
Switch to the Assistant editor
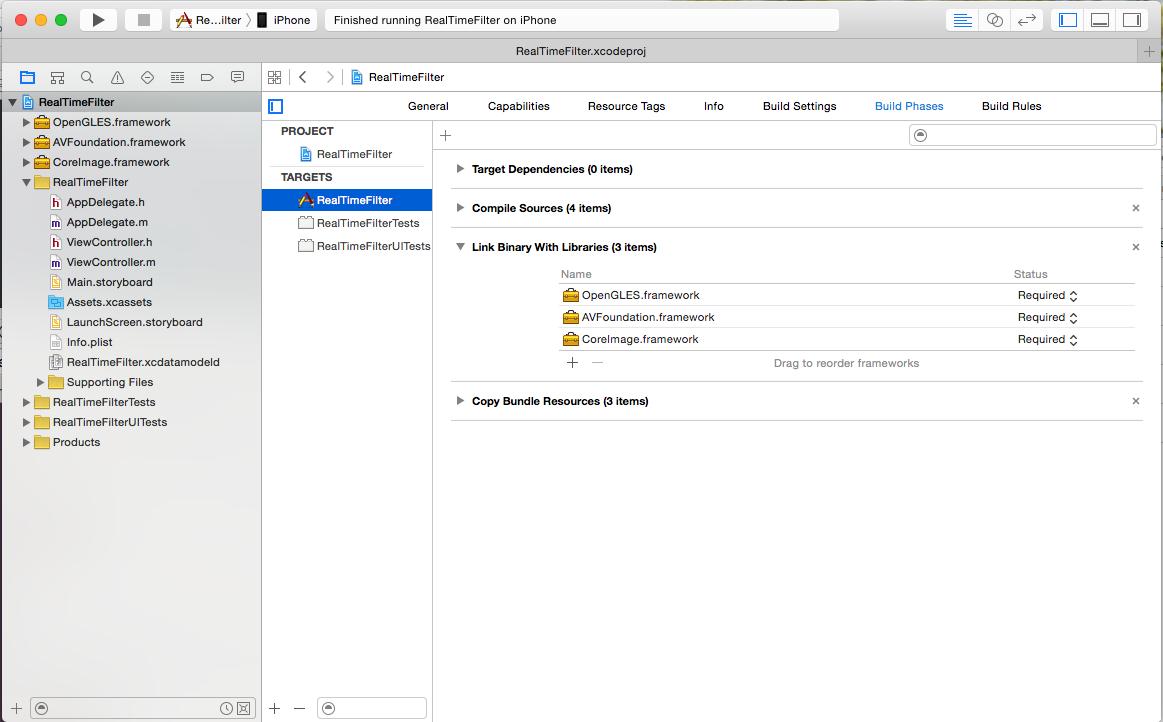[994, 20]
